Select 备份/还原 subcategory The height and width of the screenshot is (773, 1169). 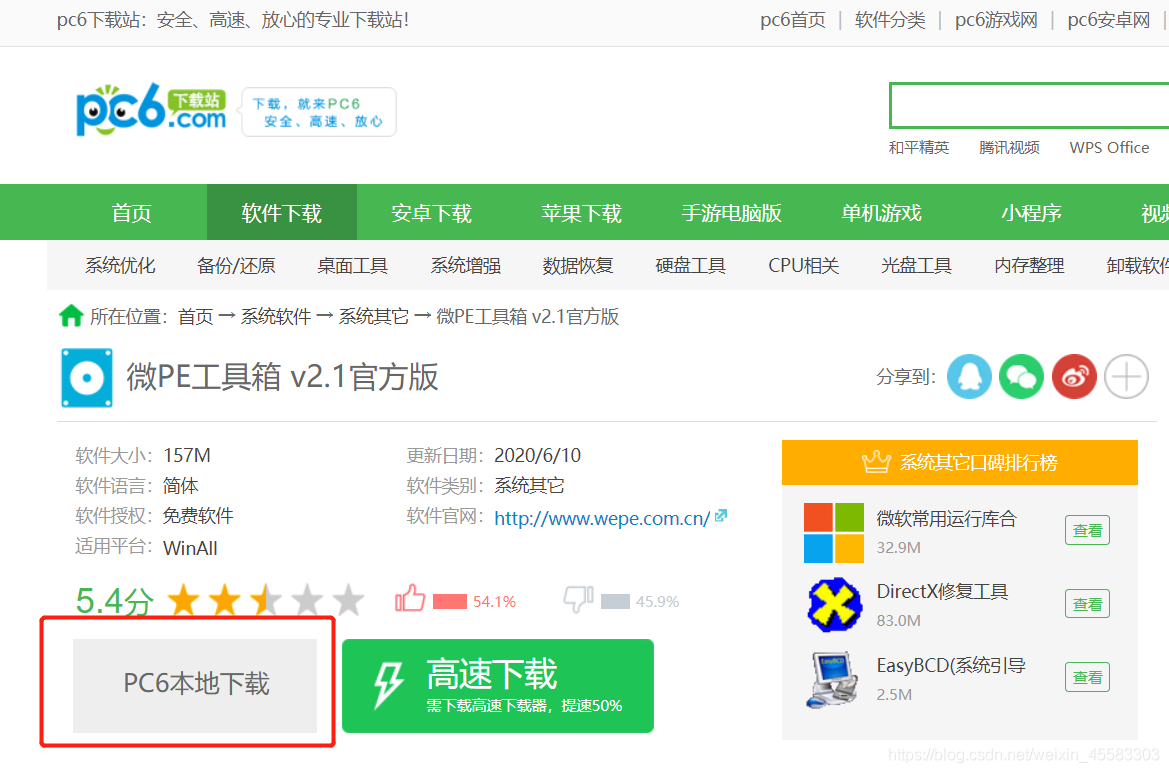pos(236,265)
